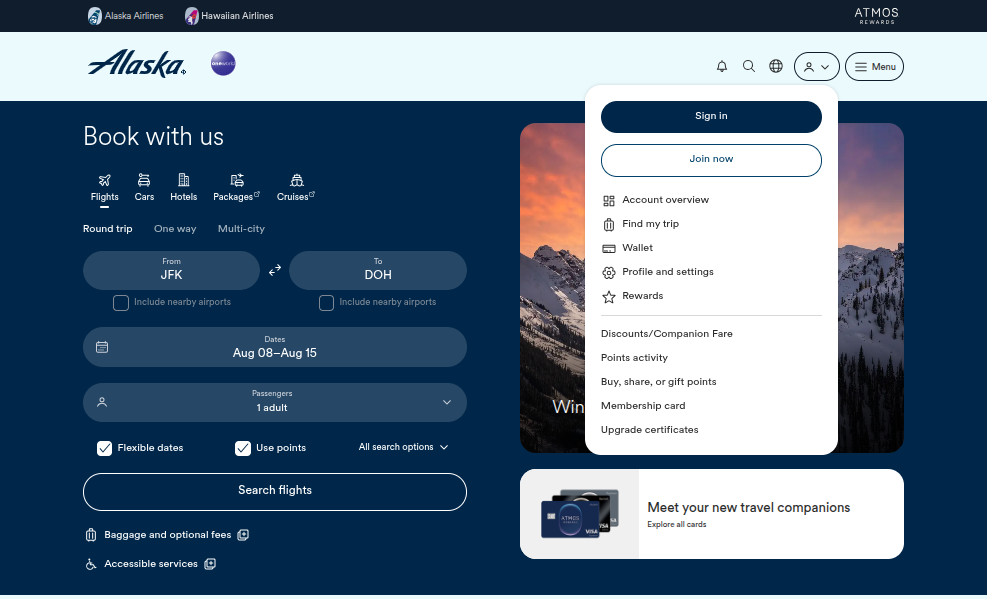Open Points activity link
987x599 pixels.
point(634,357)
